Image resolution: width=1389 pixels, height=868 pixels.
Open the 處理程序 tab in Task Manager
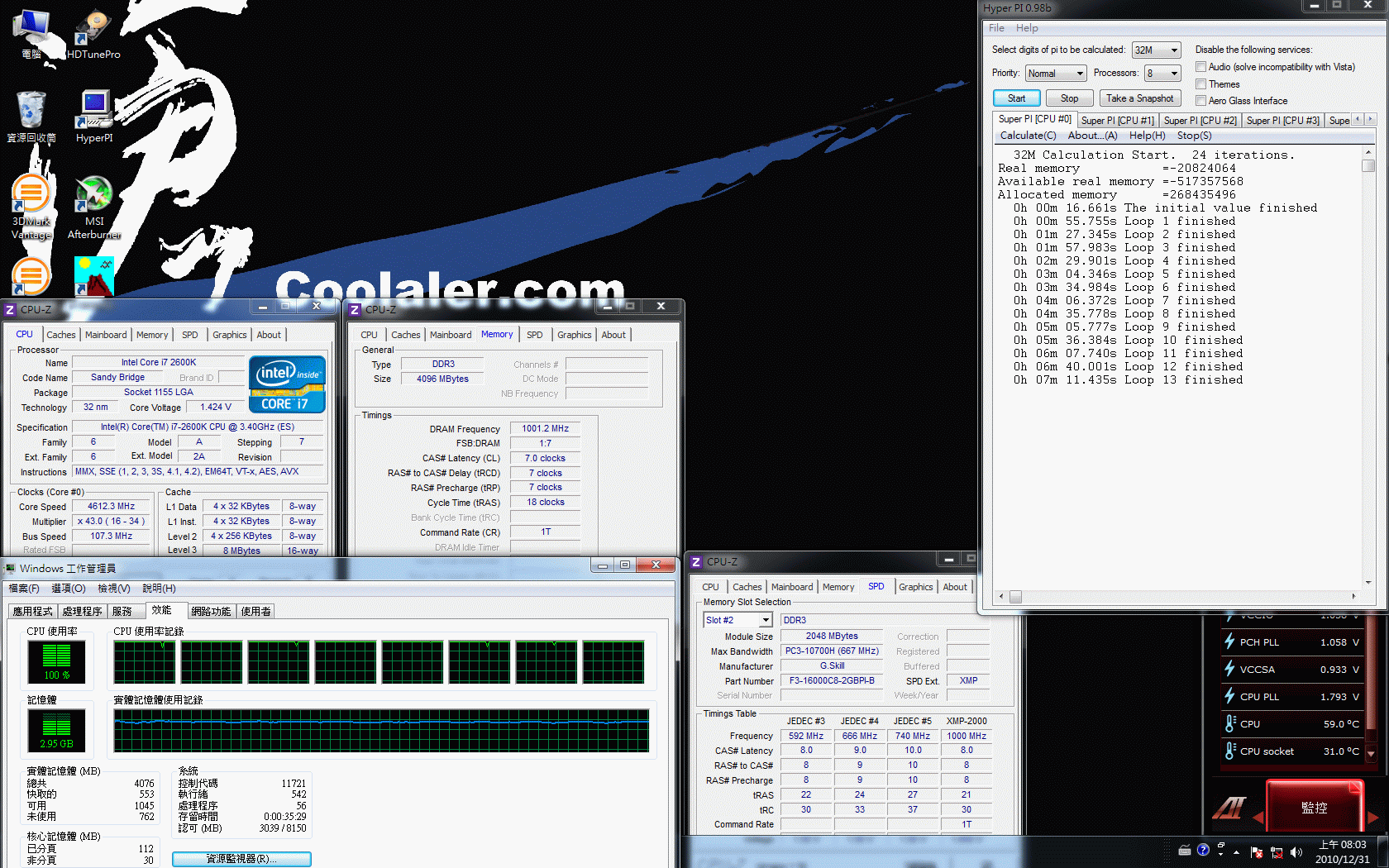[82, 612]
